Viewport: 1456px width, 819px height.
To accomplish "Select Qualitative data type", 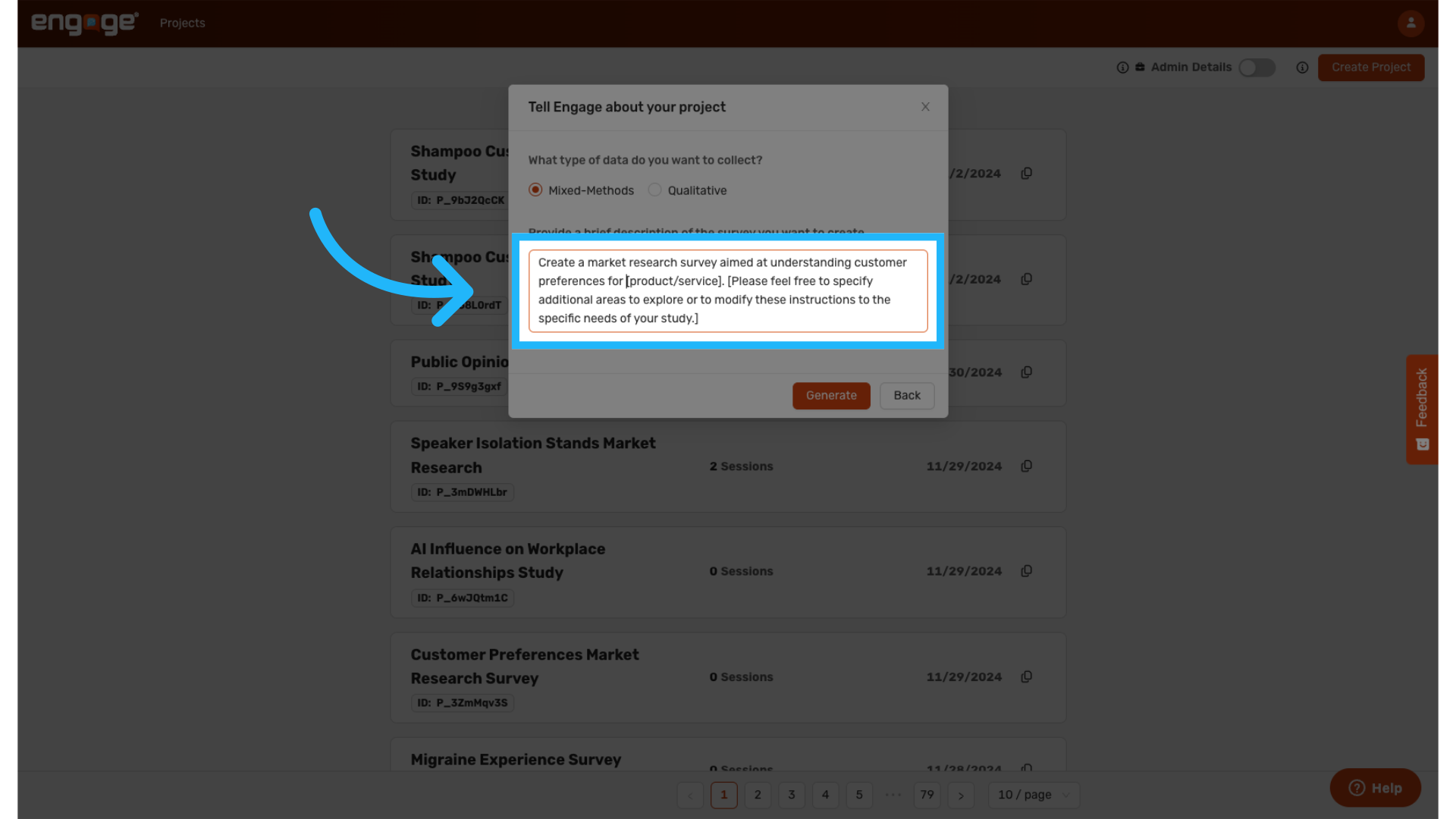I will pyautogui.click(x=688, y=190).
